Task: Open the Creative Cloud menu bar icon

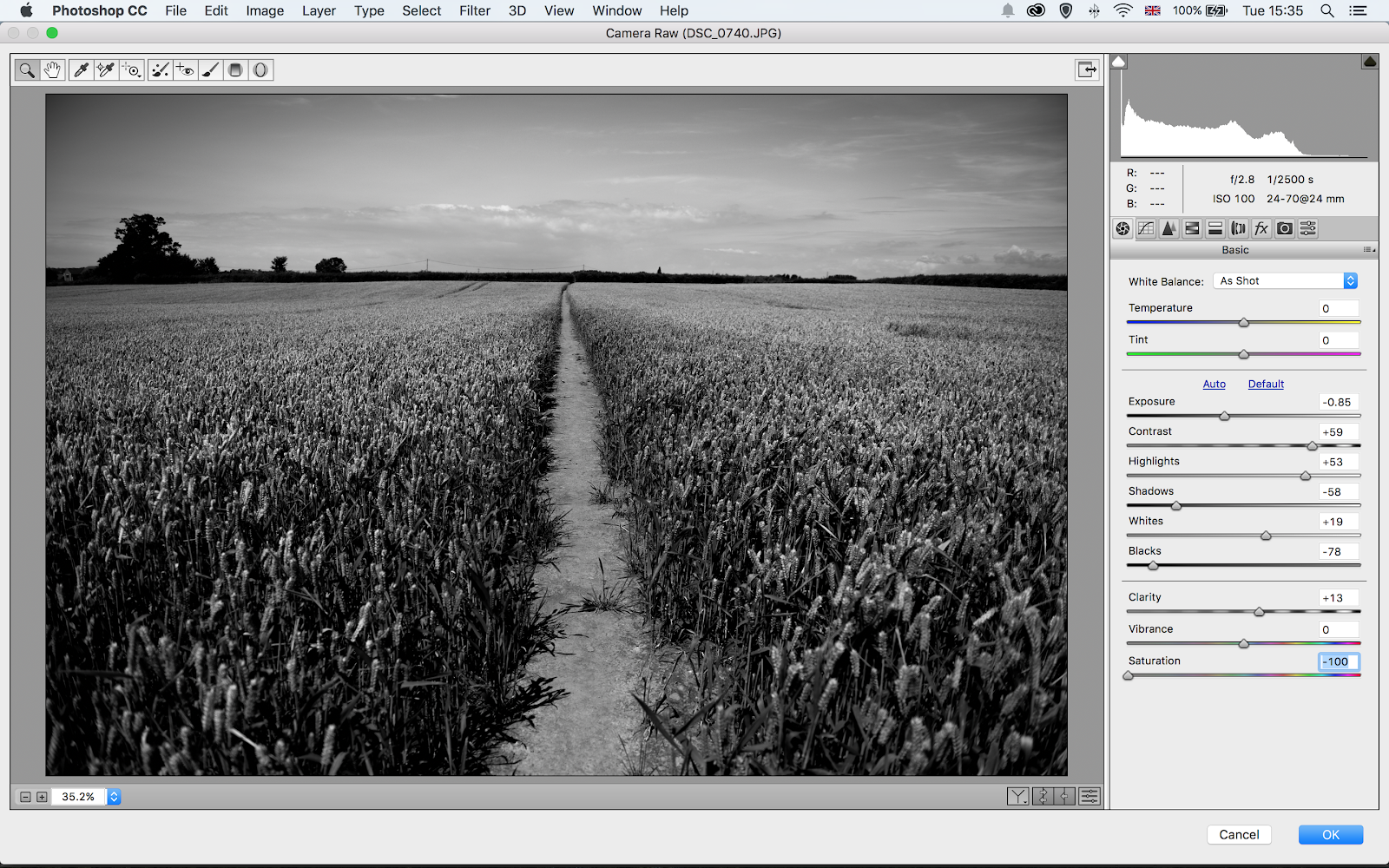Action: pos(1036,10)
